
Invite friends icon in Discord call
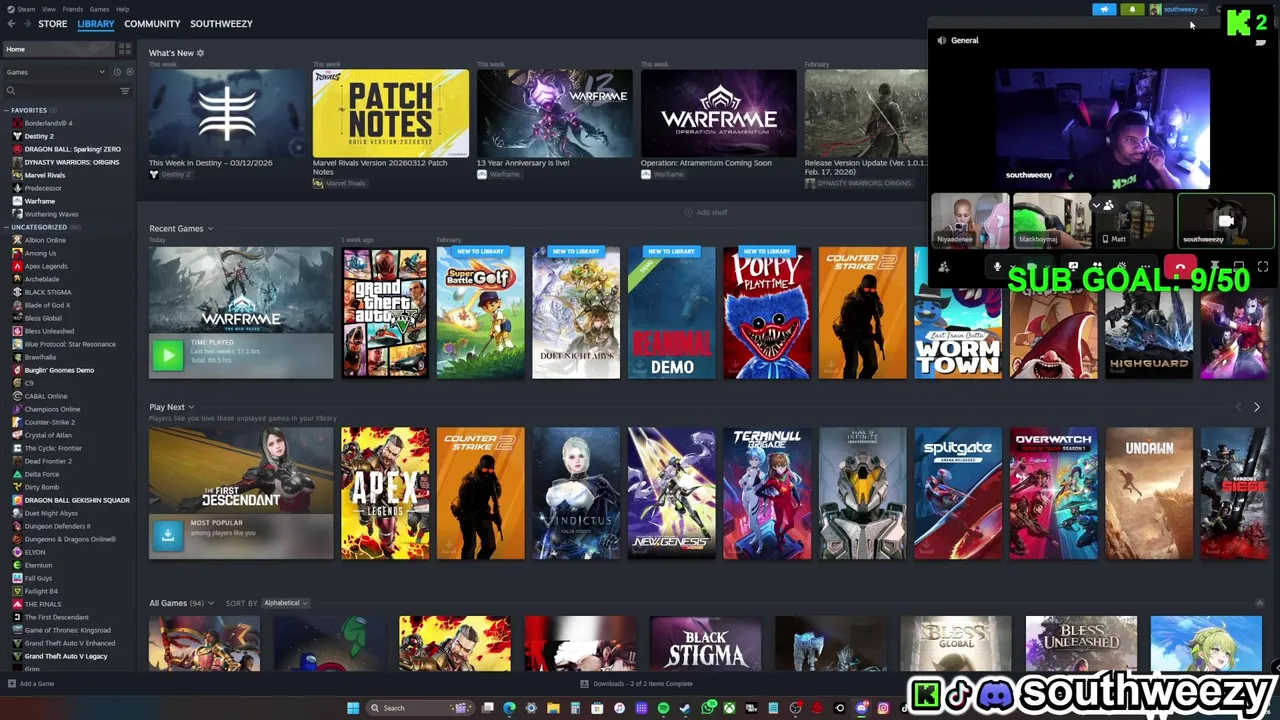[943, 267]
